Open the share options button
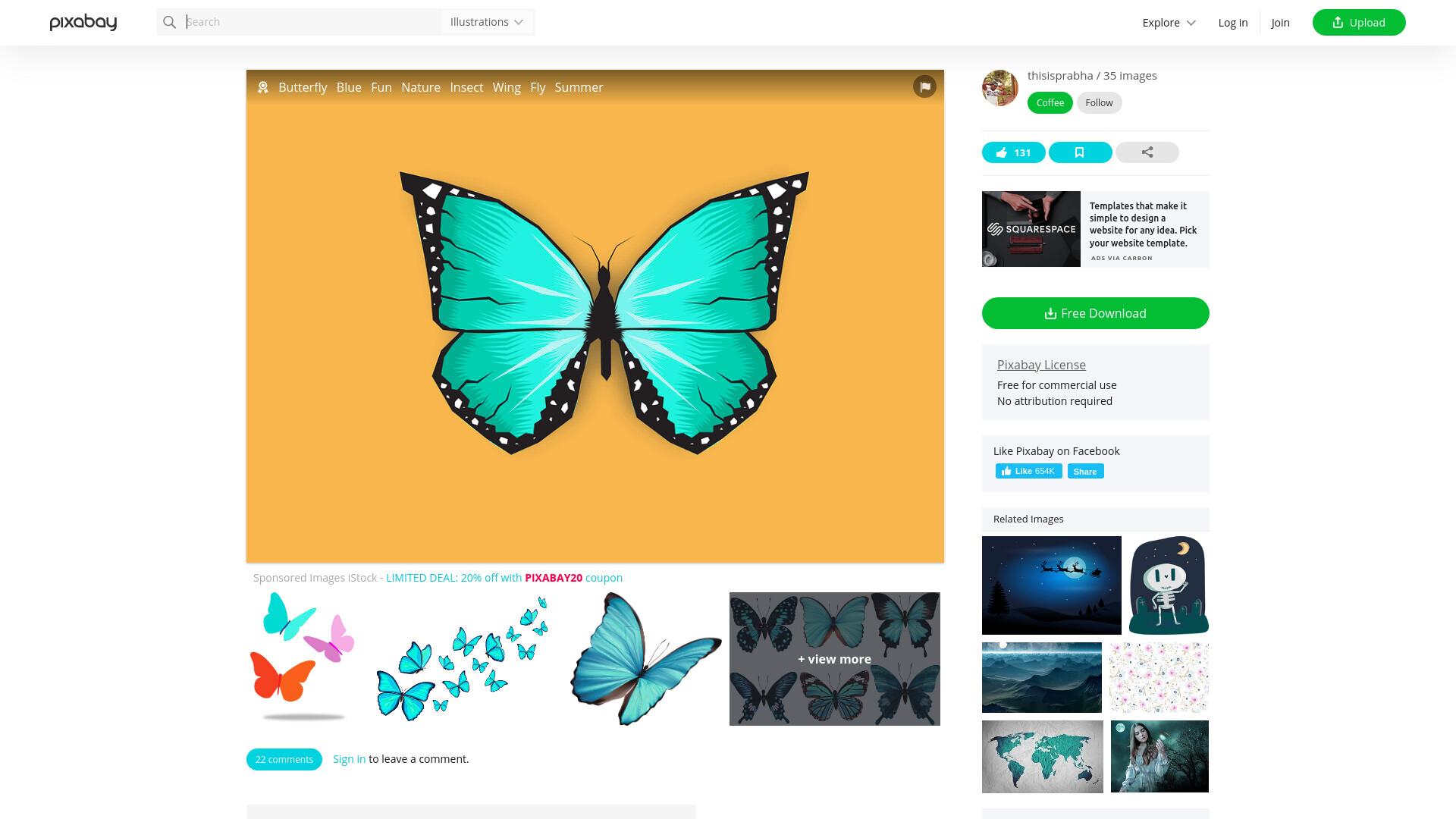Screen dimensions: 1456x819 [1147, 152]
